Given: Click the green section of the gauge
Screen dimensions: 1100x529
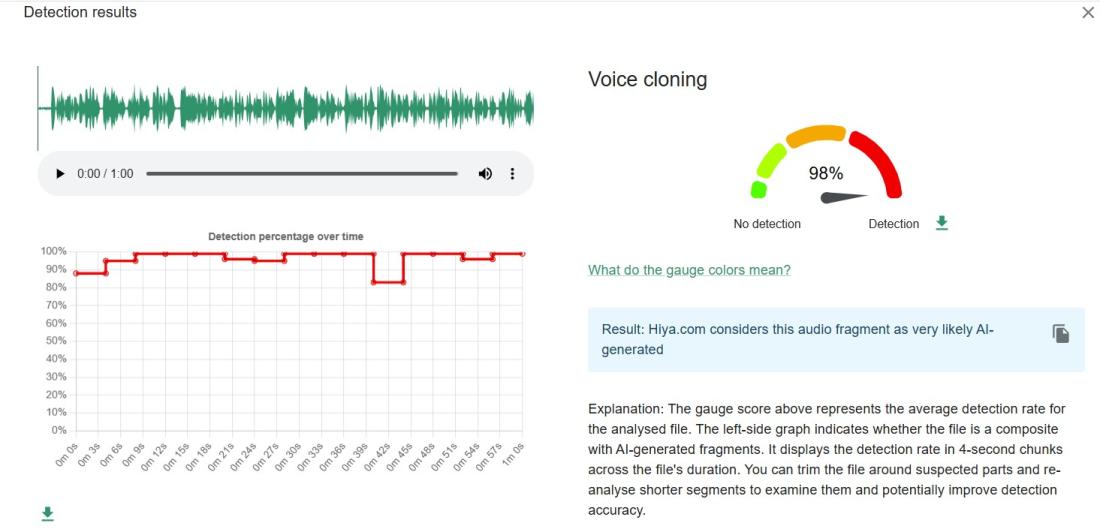Looking at the screenshot, I should coord(767,163).
